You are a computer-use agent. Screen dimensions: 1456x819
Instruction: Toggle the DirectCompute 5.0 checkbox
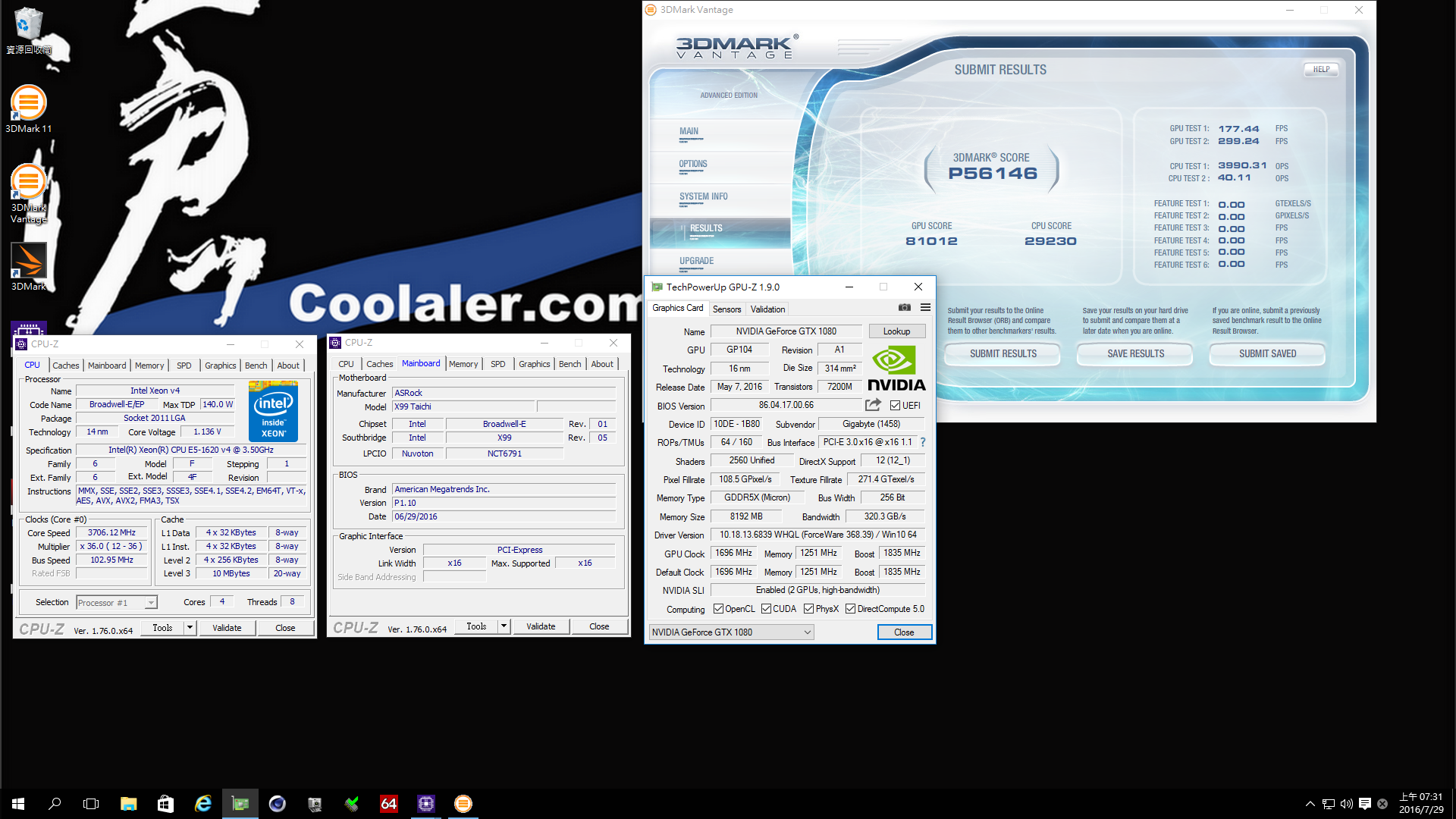[x=850, y=609]
